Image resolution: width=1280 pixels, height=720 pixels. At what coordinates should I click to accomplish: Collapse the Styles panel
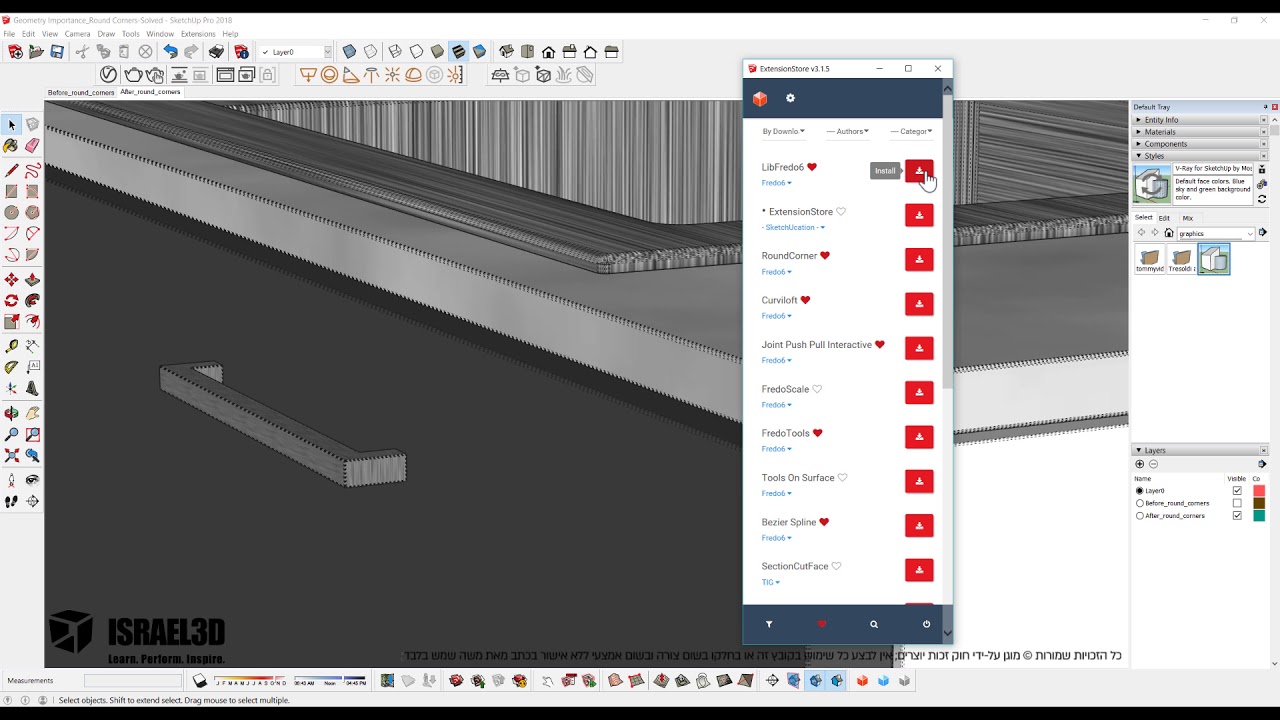coord(1200,156)
